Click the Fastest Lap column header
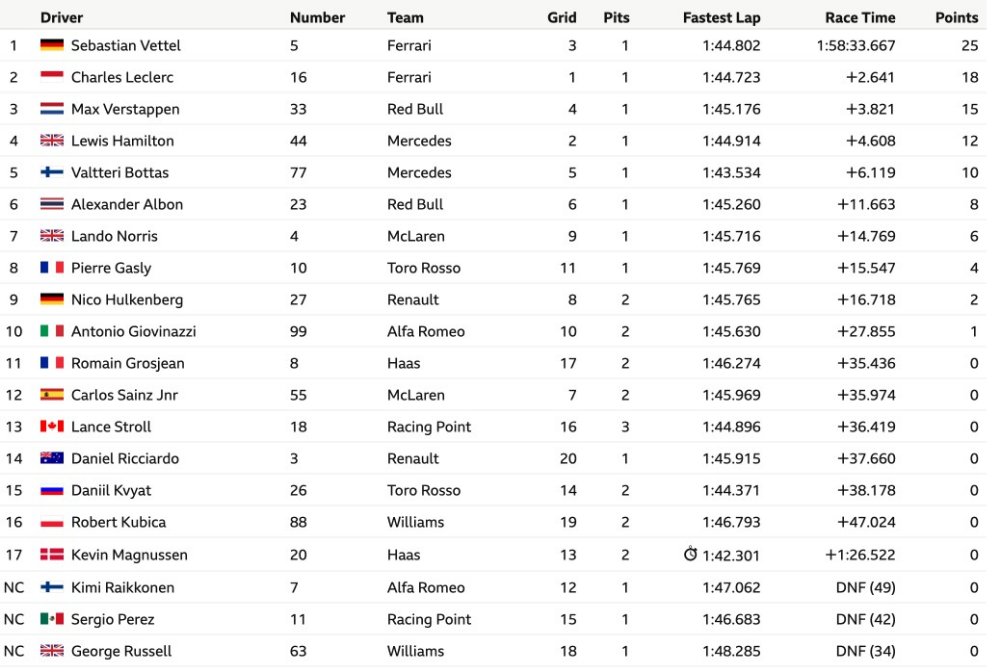The image size is (1000, 672). click(x=721, y=17)
